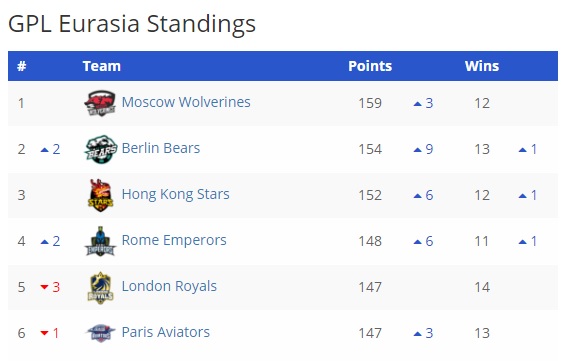Open the London Royals team link
565x361 pixels.
click(169, 286)
